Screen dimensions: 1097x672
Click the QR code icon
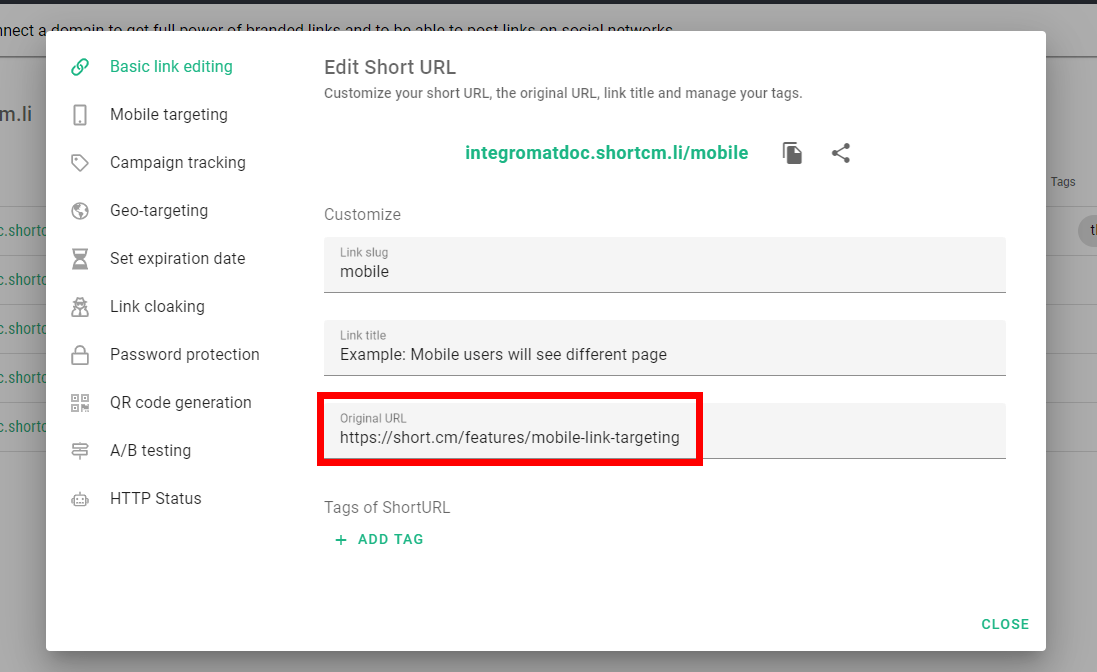click(x=80, y=403)
